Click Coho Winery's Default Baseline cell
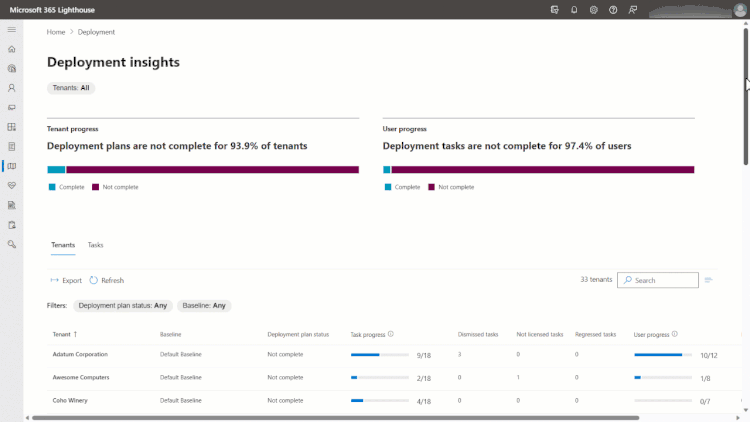This screenshot has width=750, height=422. point(181,400)
